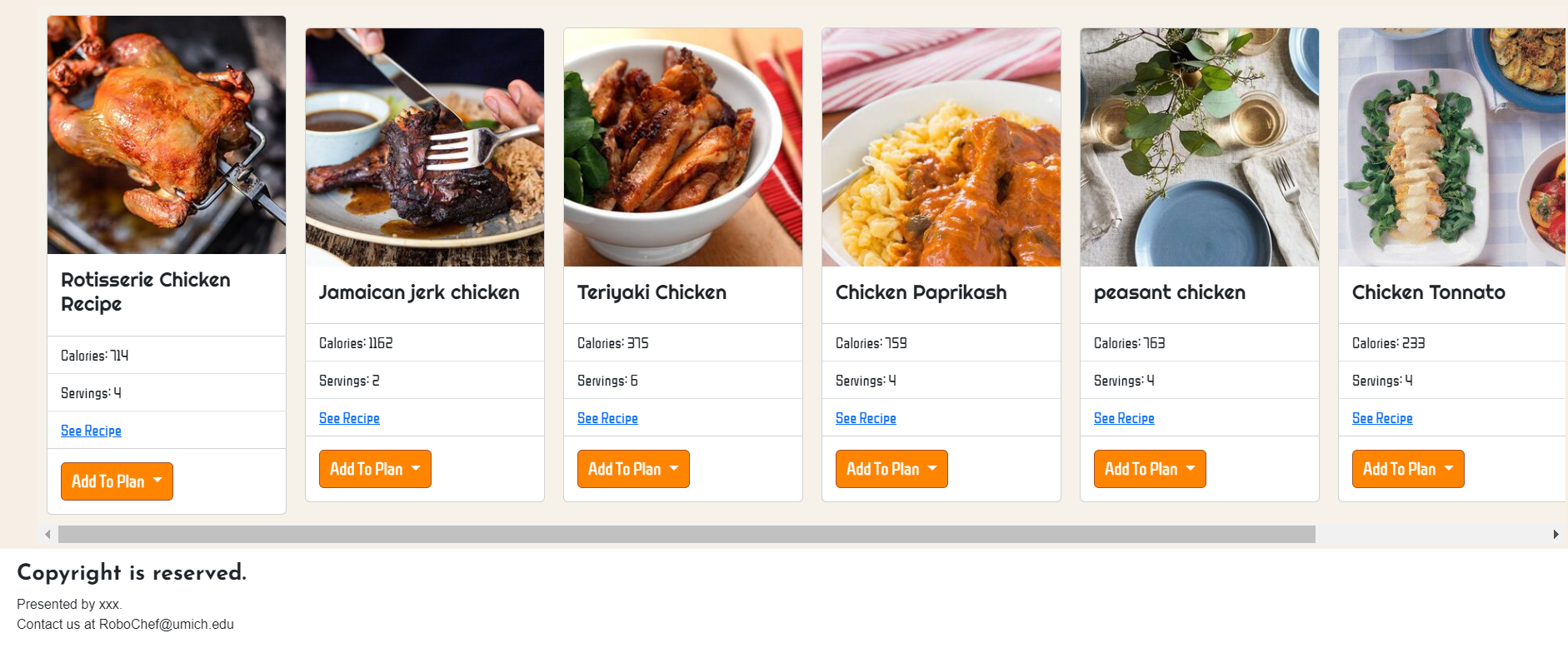Open See Recipe link for Rotisserie Chicken

[x=91, y=431]
